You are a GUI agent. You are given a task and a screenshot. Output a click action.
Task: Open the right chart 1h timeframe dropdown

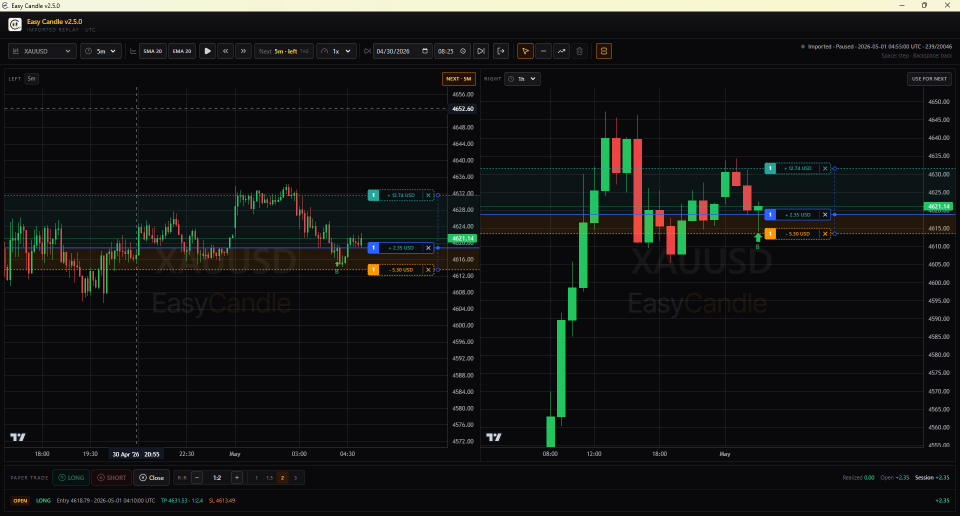522,79
